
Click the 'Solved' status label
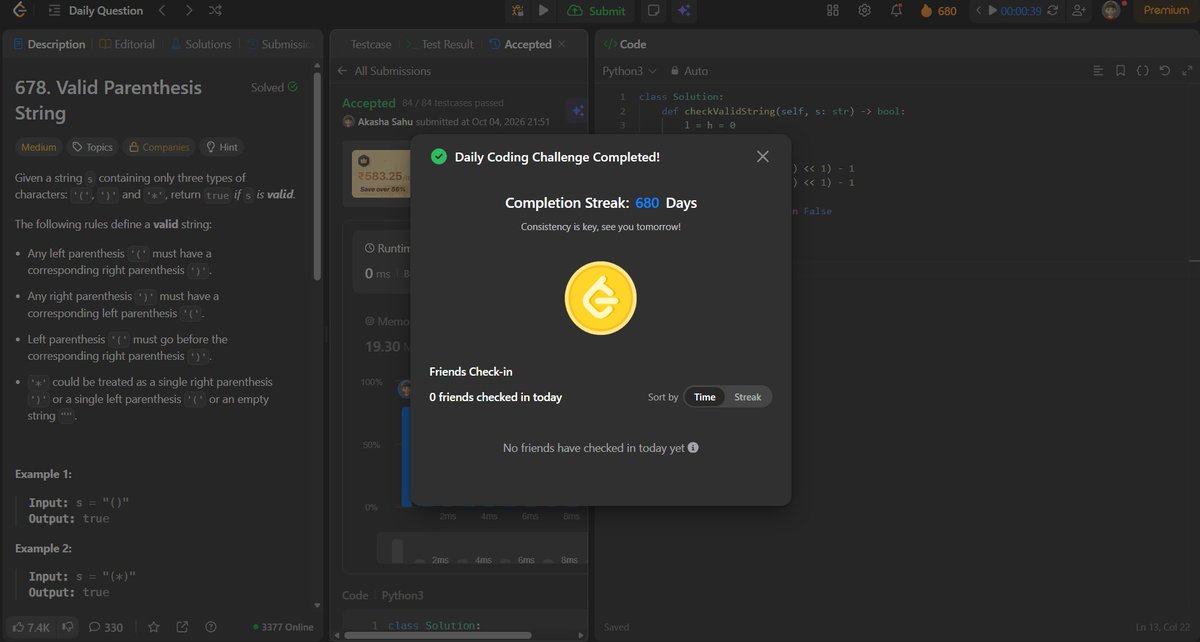tap(274, 87)
